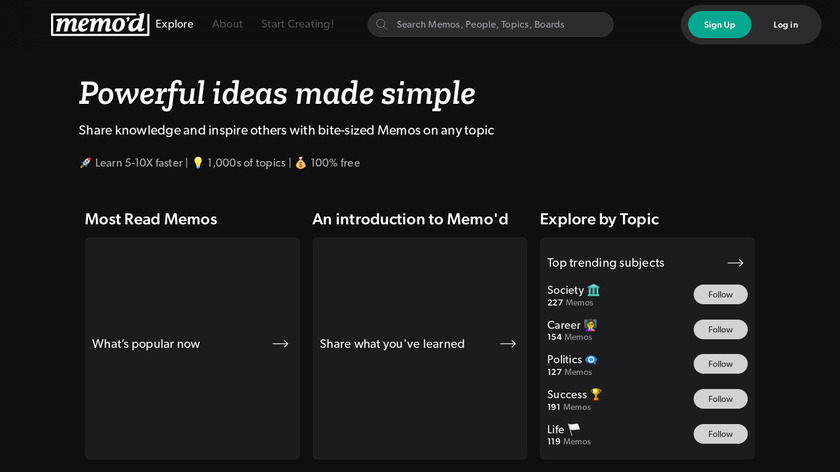Click the Society building emoji icon

pyautogui.click(x=594, y=290)
